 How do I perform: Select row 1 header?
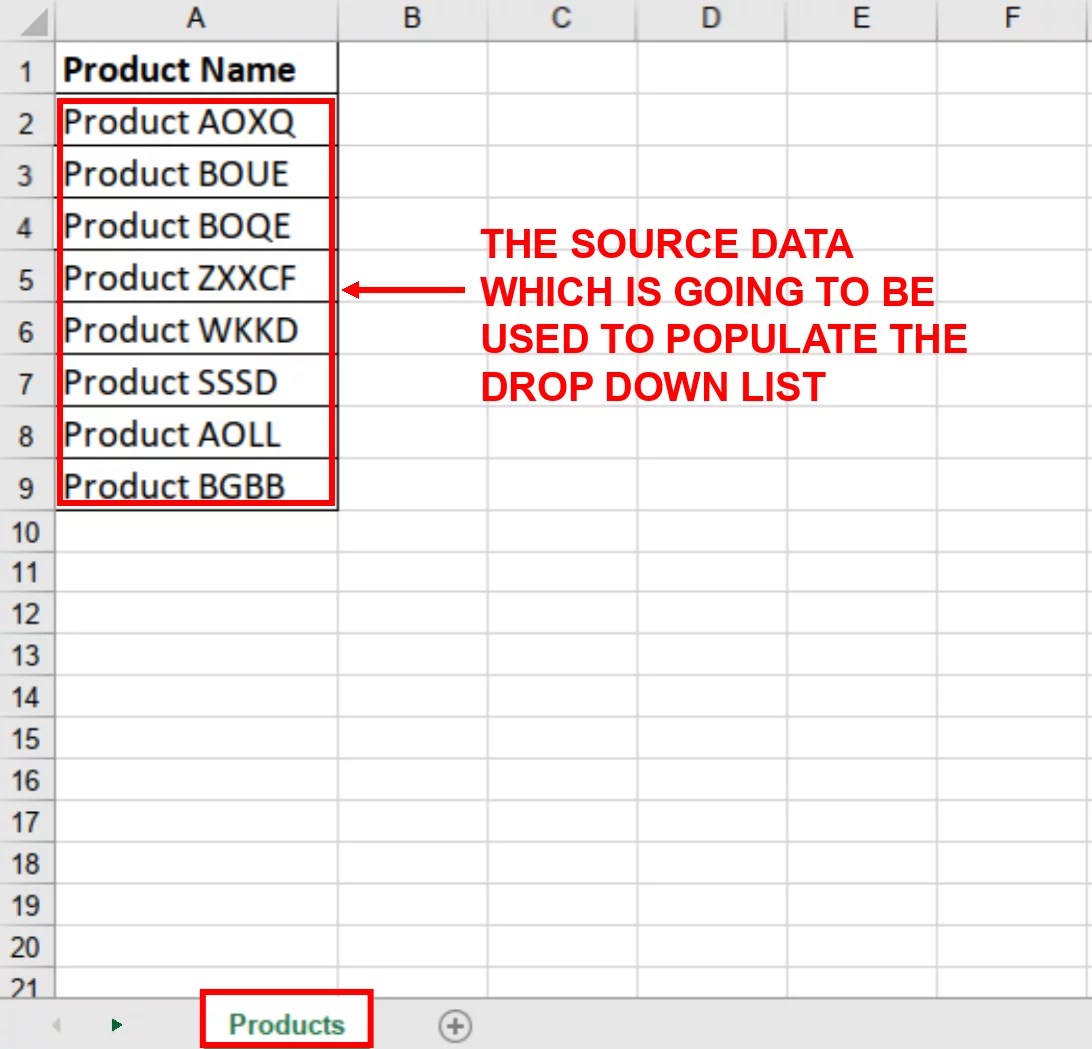(26, 69)
